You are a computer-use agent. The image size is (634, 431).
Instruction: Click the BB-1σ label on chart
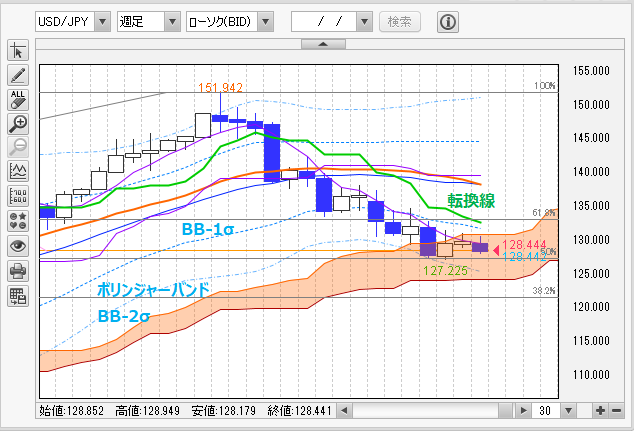(208, 229)
